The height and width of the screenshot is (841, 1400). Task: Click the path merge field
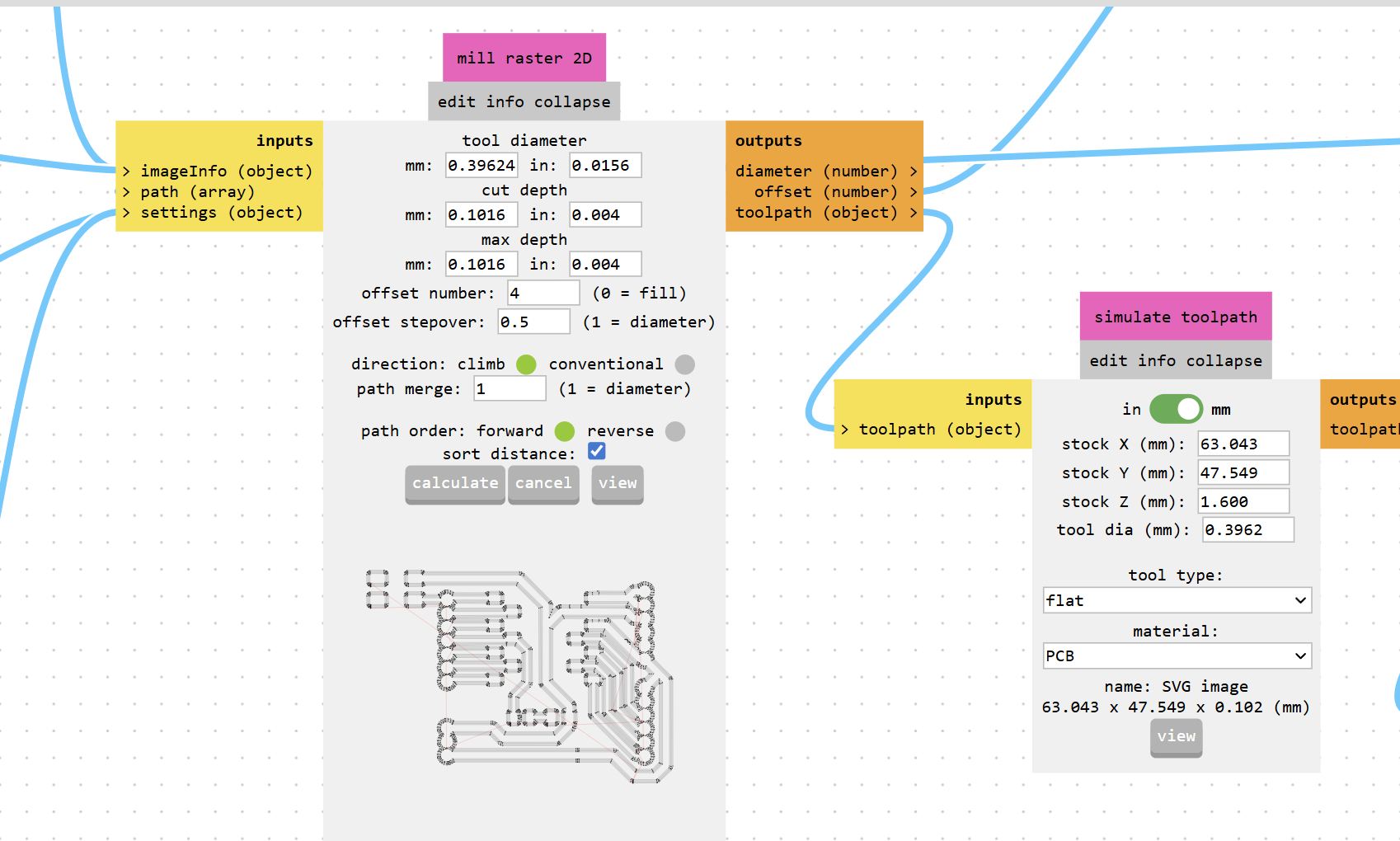(510, 388)
